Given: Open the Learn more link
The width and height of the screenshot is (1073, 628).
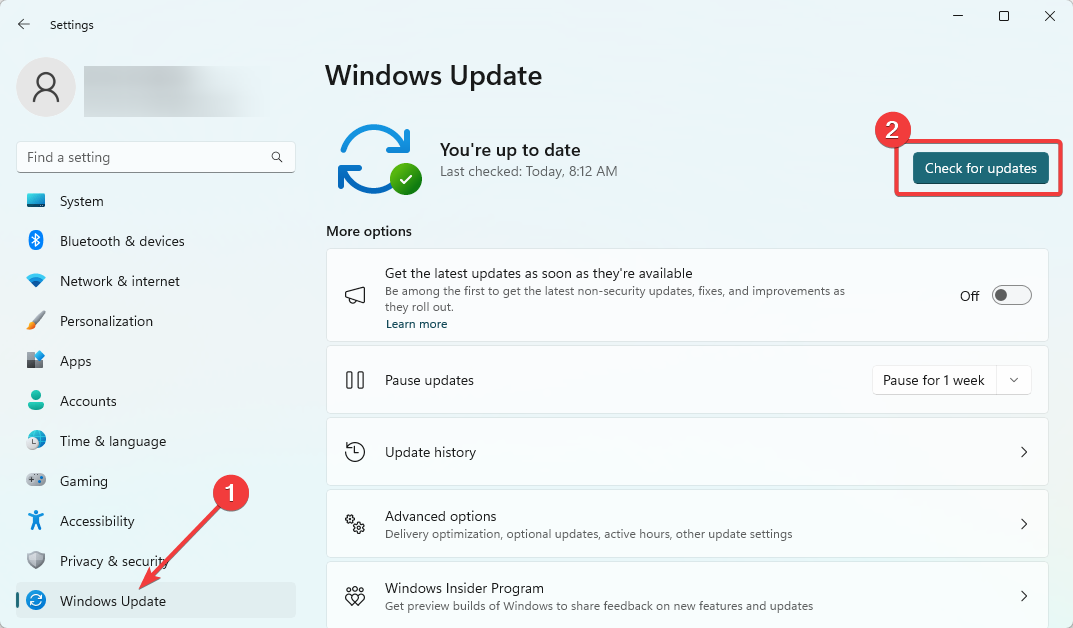Looking at the screenshot, I should (x=417, y=324).
